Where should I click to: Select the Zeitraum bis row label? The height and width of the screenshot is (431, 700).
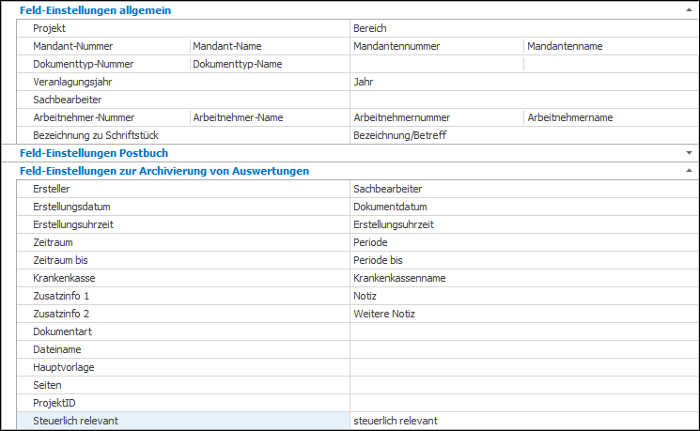pyautogui.click(x=60, y=260)
